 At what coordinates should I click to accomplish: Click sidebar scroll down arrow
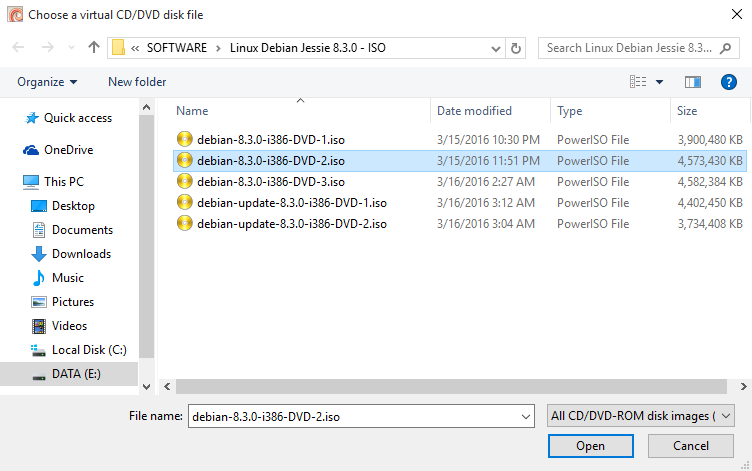pos(147,387)
